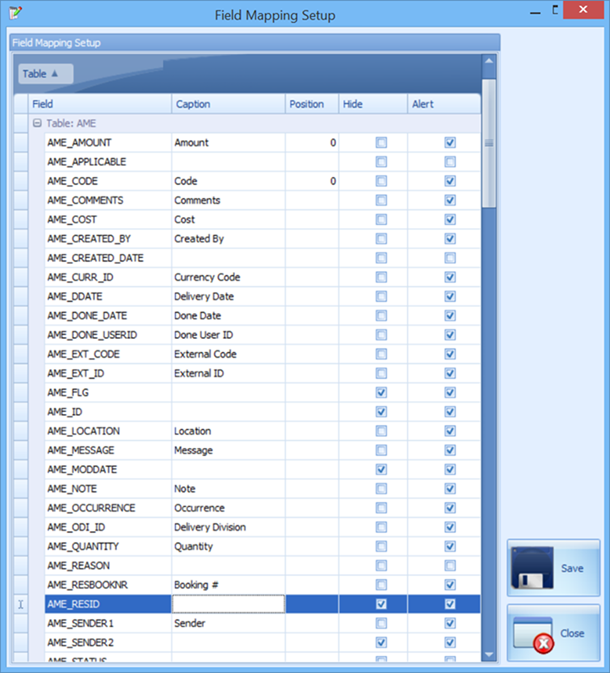Viewport: 610px width, 673px height.
Task: Uncheck Hide for AME_SENDER2
Action: [x=381, y=643]
